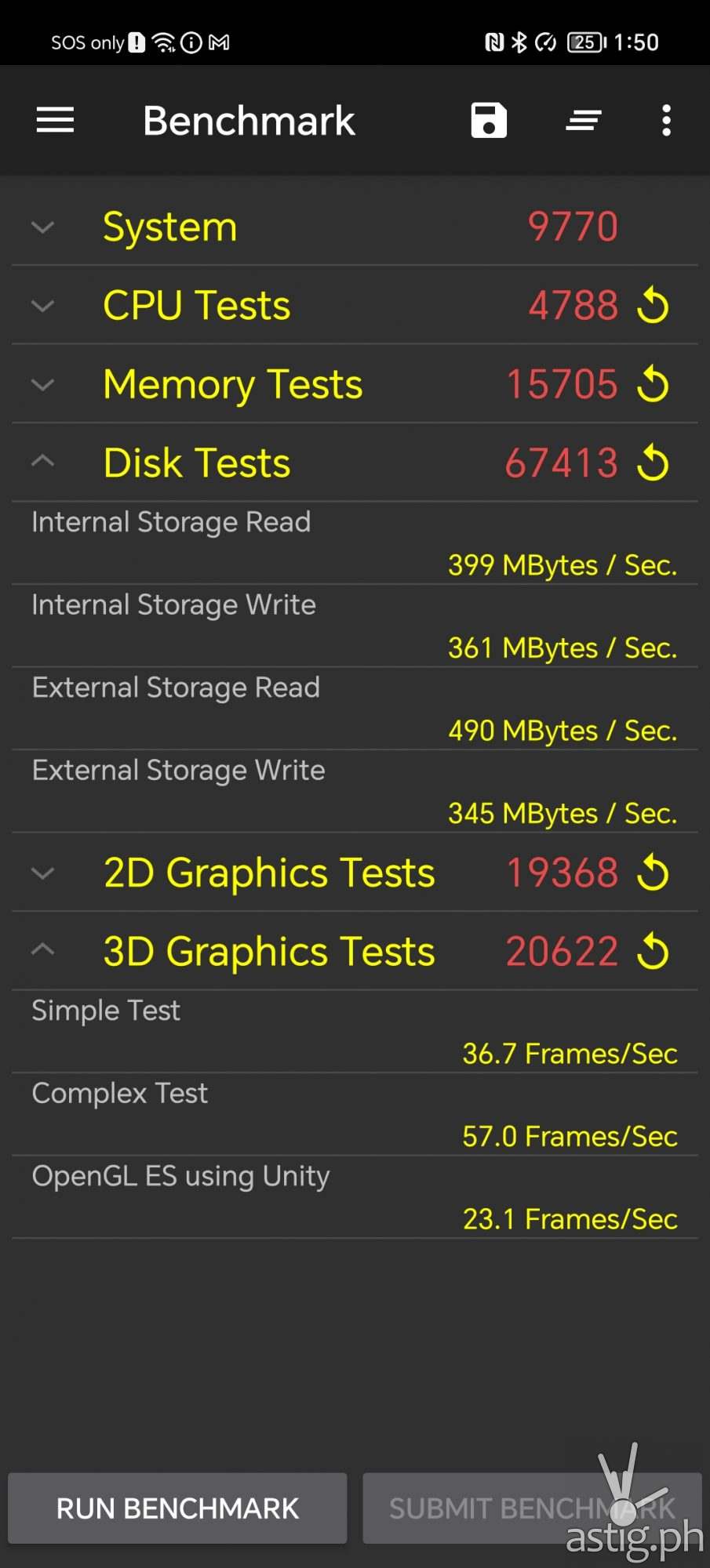Collapse the 3D Graphics Tests section
This screenshot has width=710, height=1568.
point(42,950)
